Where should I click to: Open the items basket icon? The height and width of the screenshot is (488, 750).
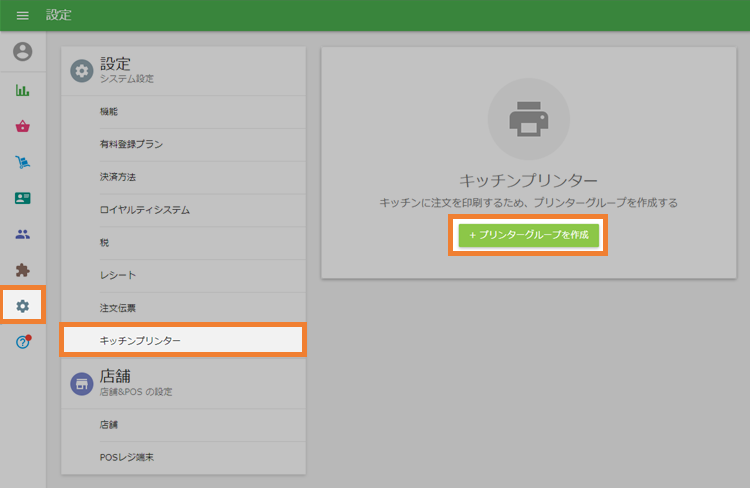22,126
